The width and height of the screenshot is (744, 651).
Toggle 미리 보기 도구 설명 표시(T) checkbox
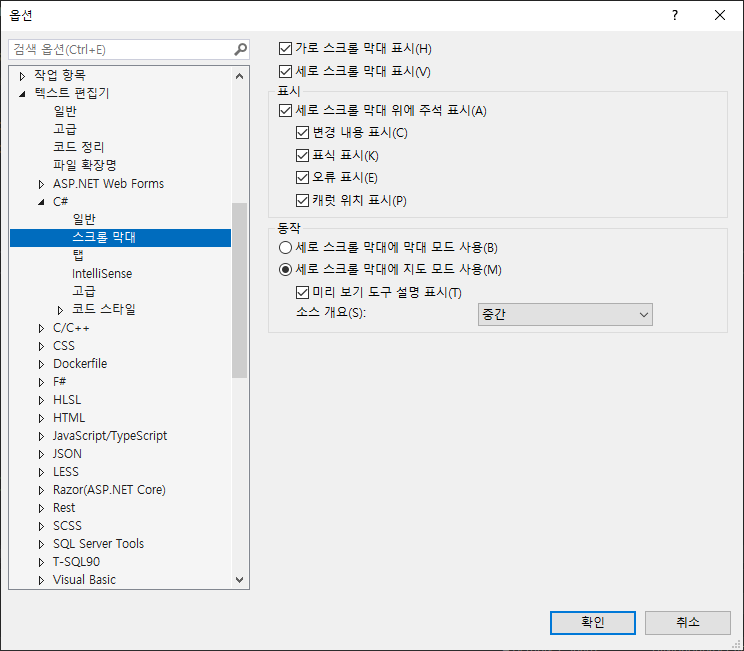302,292
